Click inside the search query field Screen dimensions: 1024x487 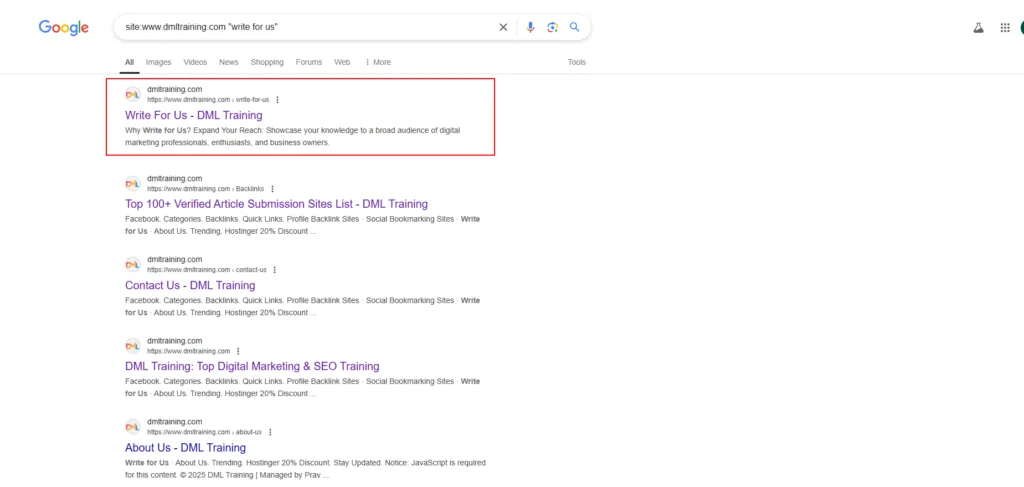pyautogui.click(x=300, y=27)
